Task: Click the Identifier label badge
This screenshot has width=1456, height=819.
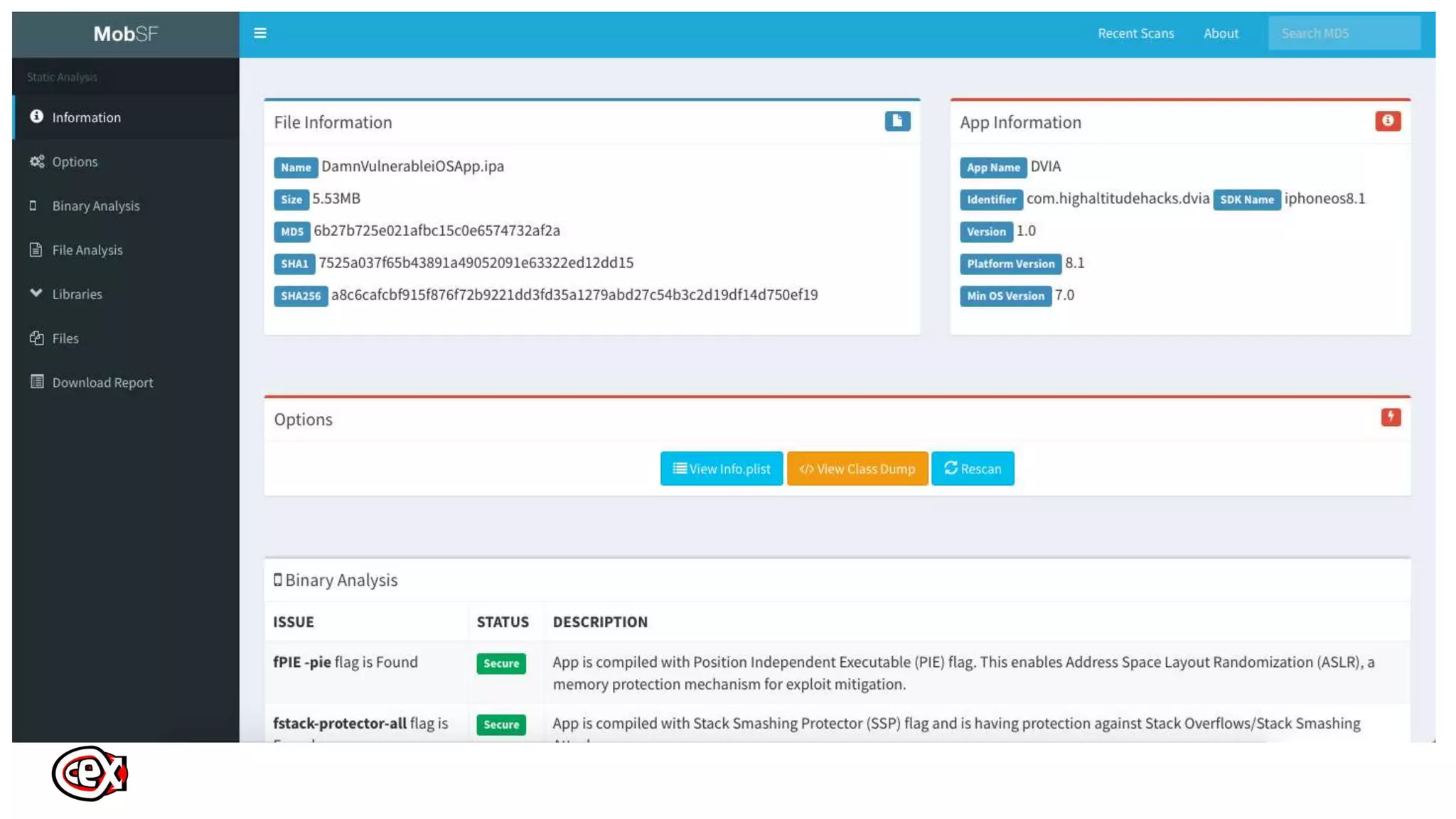Action: click(x=991, y=200)
